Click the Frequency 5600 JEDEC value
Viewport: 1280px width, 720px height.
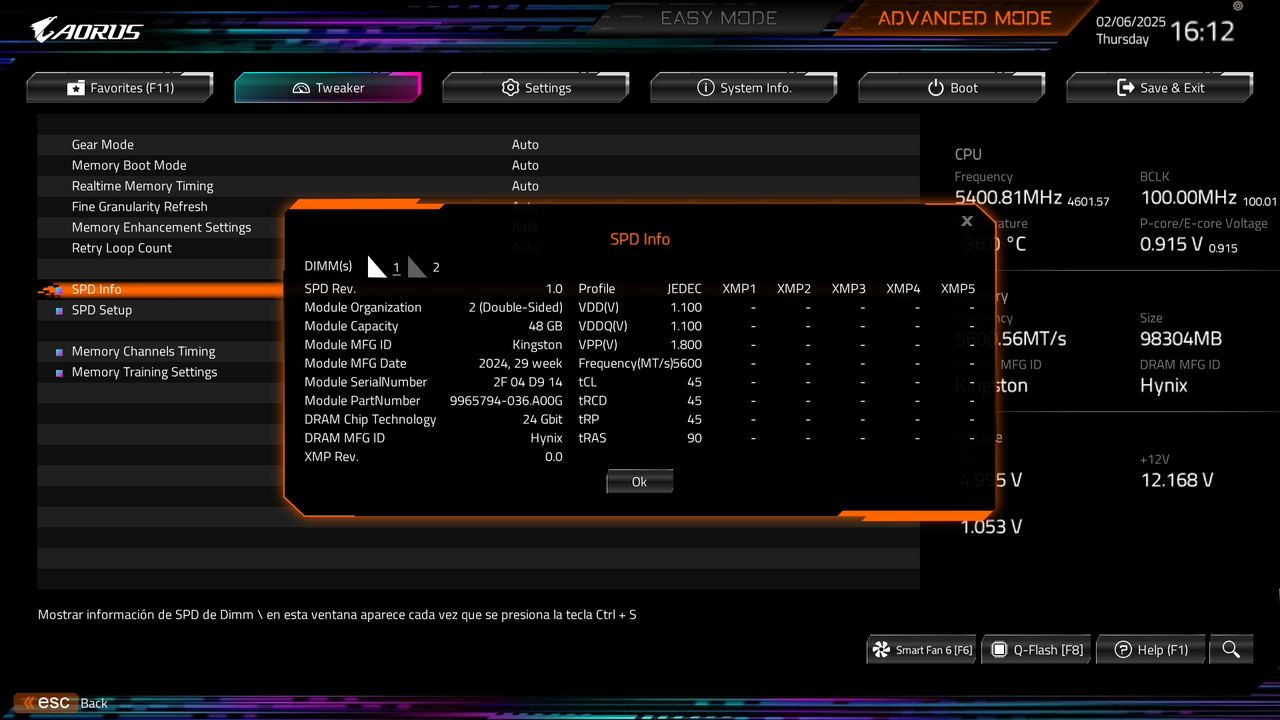click(x=687, y=364)
